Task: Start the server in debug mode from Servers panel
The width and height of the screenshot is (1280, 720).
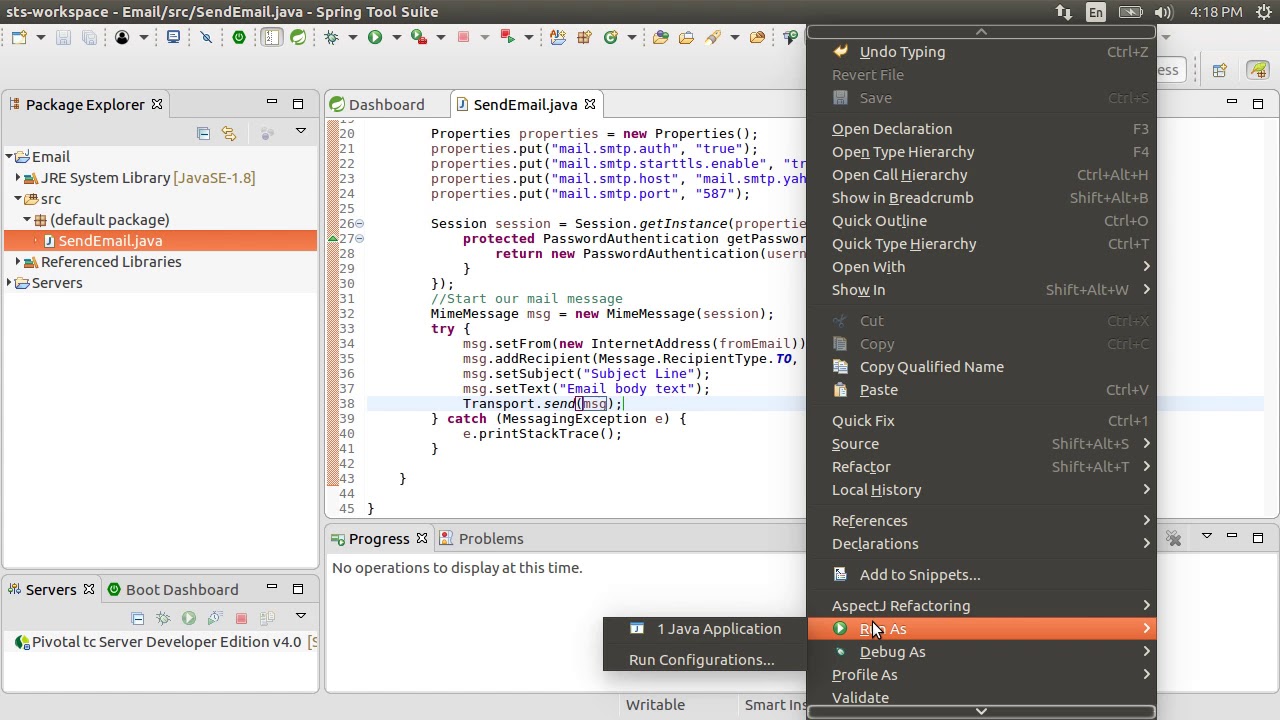Action: pos(163,619)
